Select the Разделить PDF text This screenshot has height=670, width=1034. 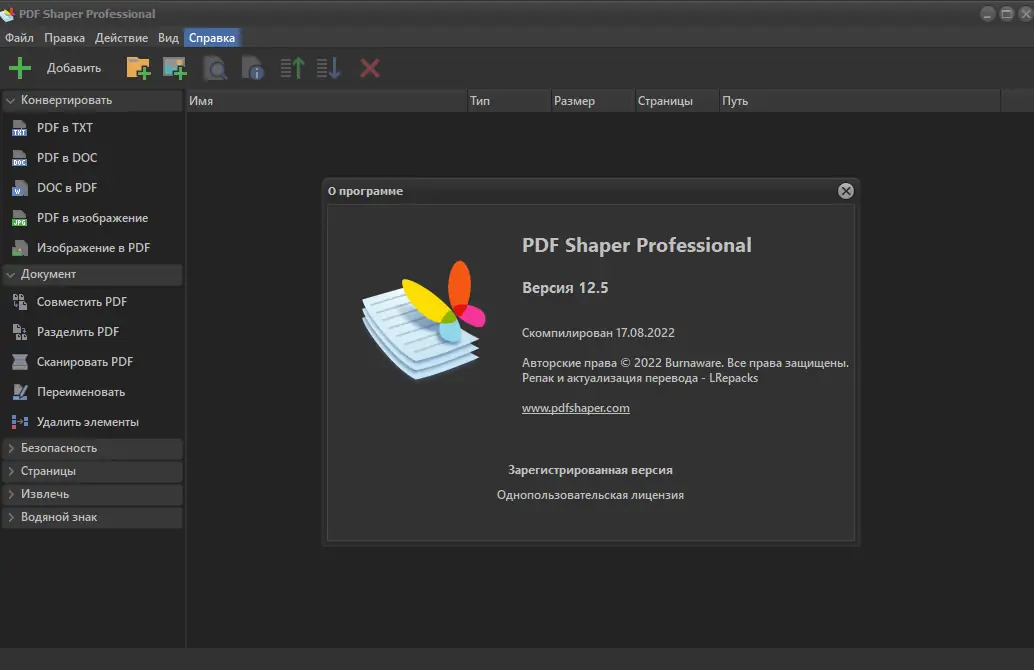click(x=78, y=332)
